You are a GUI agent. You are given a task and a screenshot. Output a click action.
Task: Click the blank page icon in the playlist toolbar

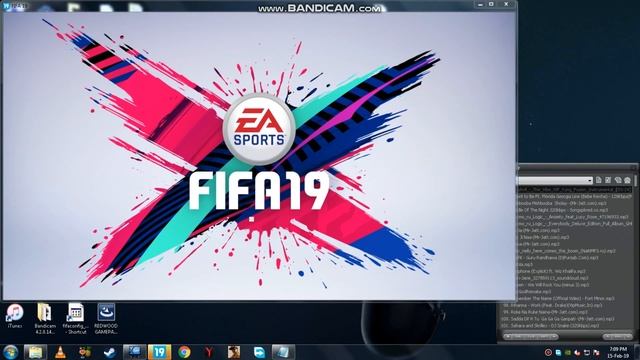pos(599,180)
